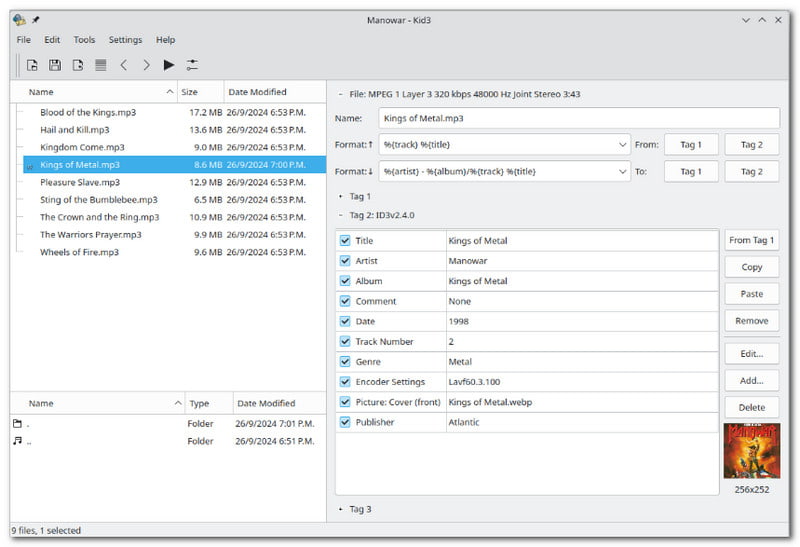Open the File menu
This screenshot has height=547, width=800.
(23, 40)
